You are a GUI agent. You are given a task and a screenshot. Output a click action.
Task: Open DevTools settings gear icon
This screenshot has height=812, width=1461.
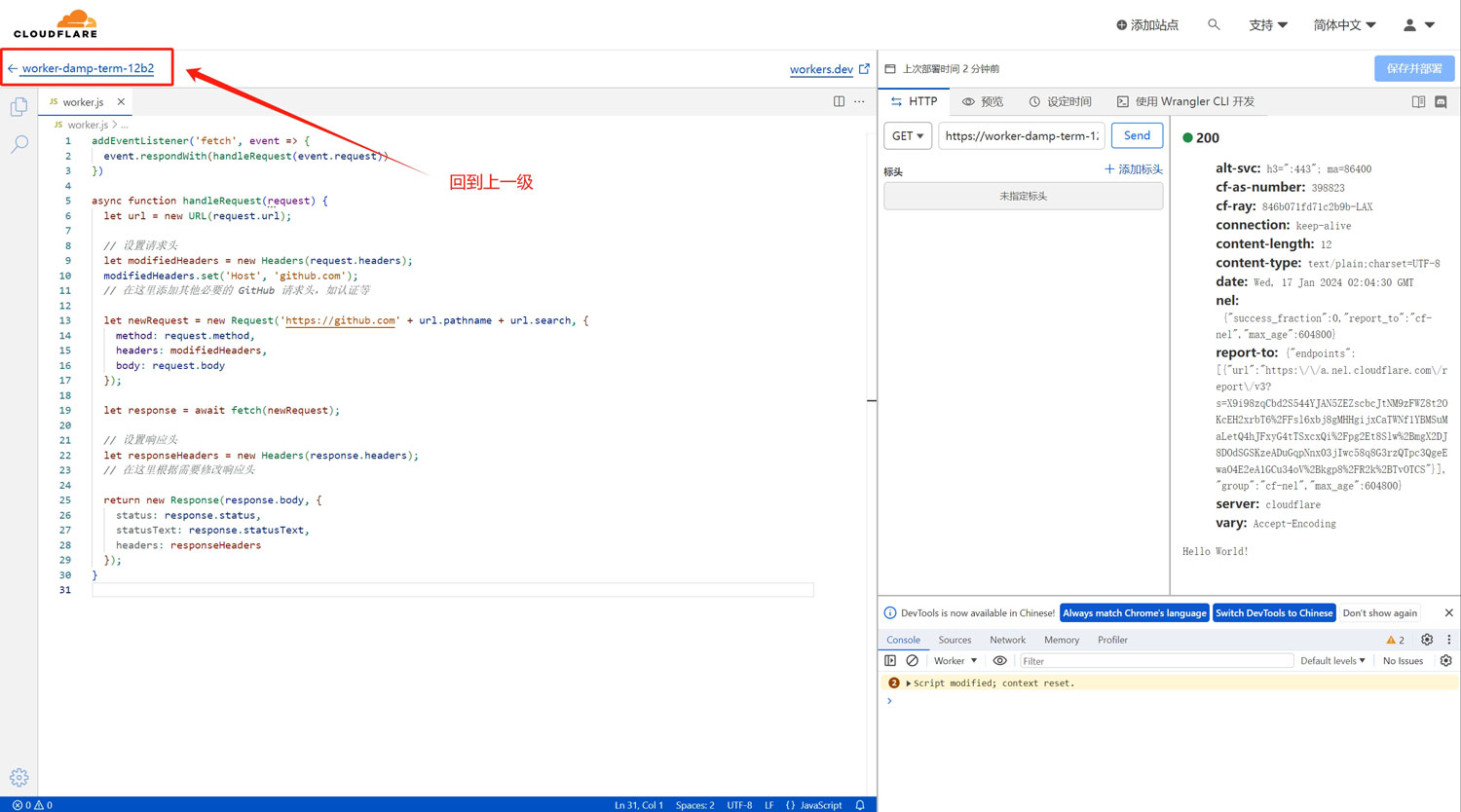click(x=1427, y=640)
